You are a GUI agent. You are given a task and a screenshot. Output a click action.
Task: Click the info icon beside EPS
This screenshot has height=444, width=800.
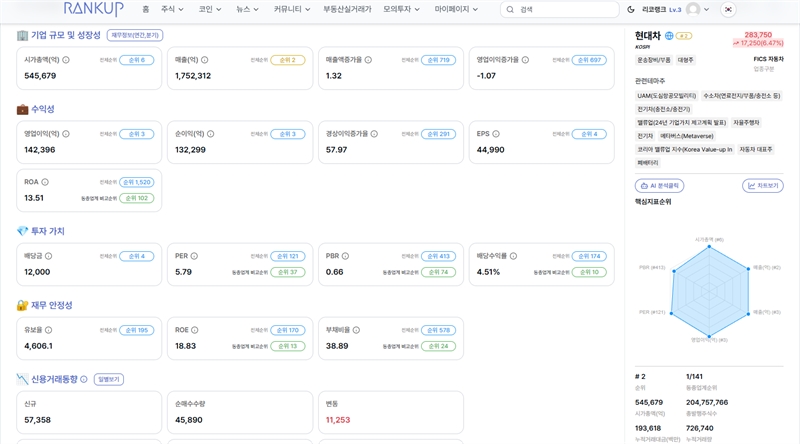pyautogui.click(x=497, y=133)
